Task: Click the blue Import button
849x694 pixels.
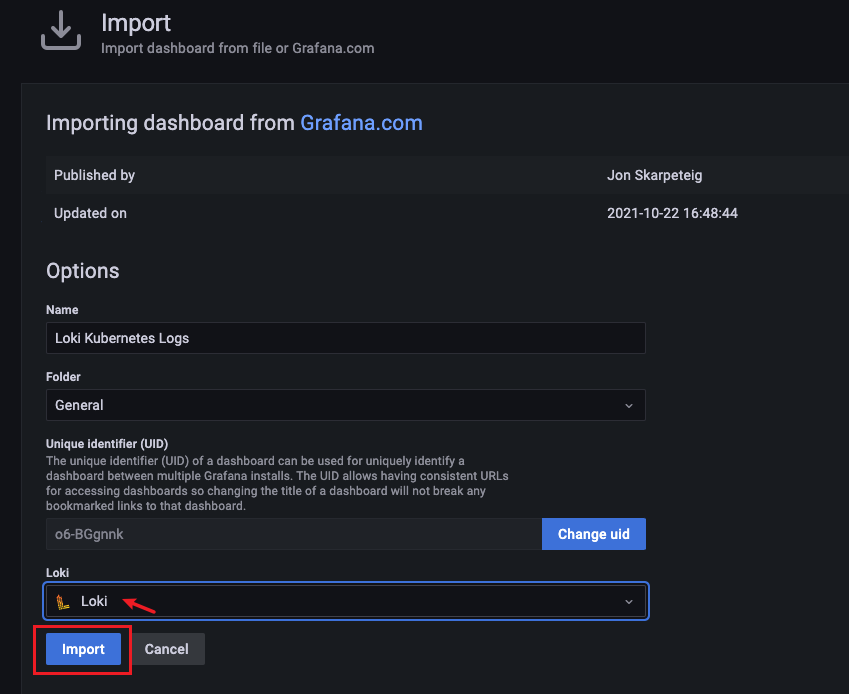Action: click(x=83, y=649)
